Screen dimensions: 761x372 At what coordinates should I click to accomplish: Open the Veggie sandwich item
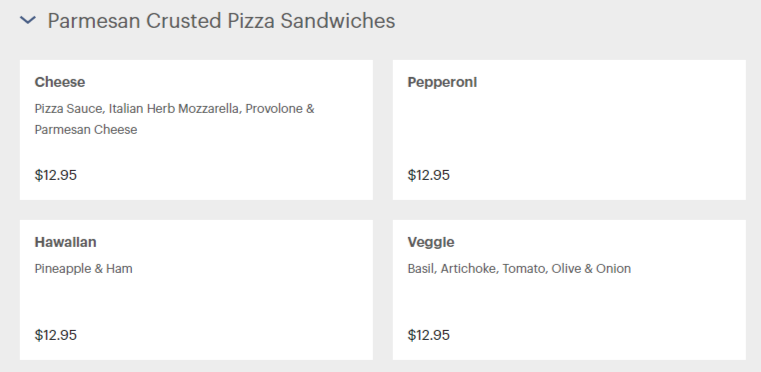(569, 290)
